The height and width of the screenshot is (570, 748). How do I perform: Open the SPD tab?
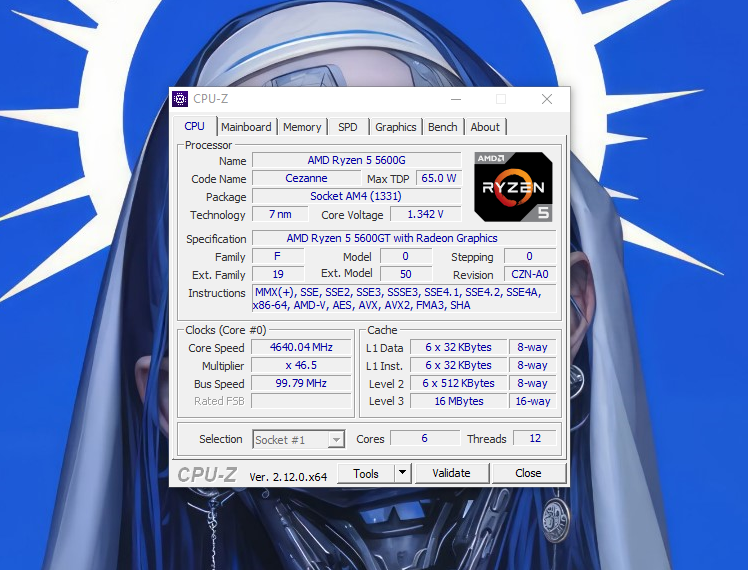(348, 127)
